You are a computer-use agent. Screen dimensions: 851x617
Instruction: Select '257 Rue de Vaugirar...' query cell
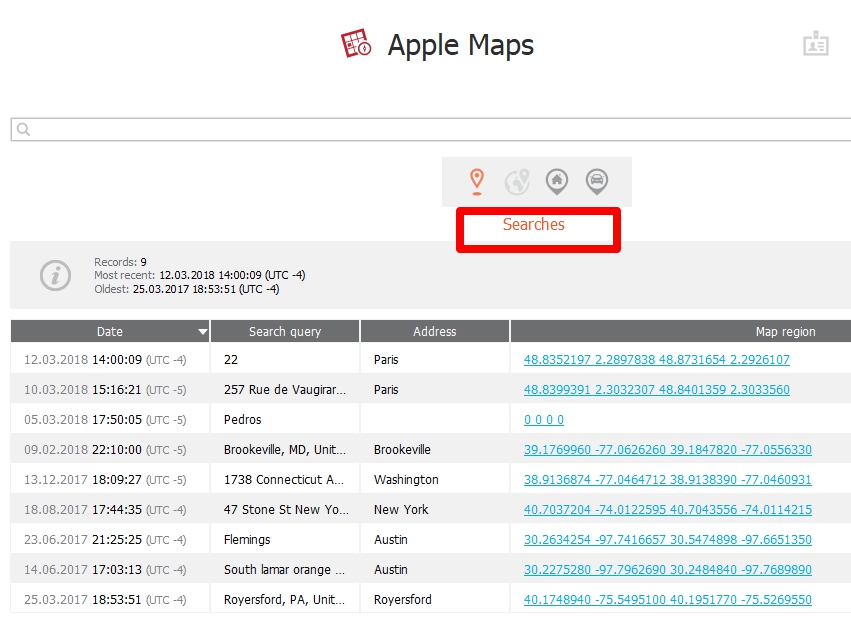pos(285,389)
